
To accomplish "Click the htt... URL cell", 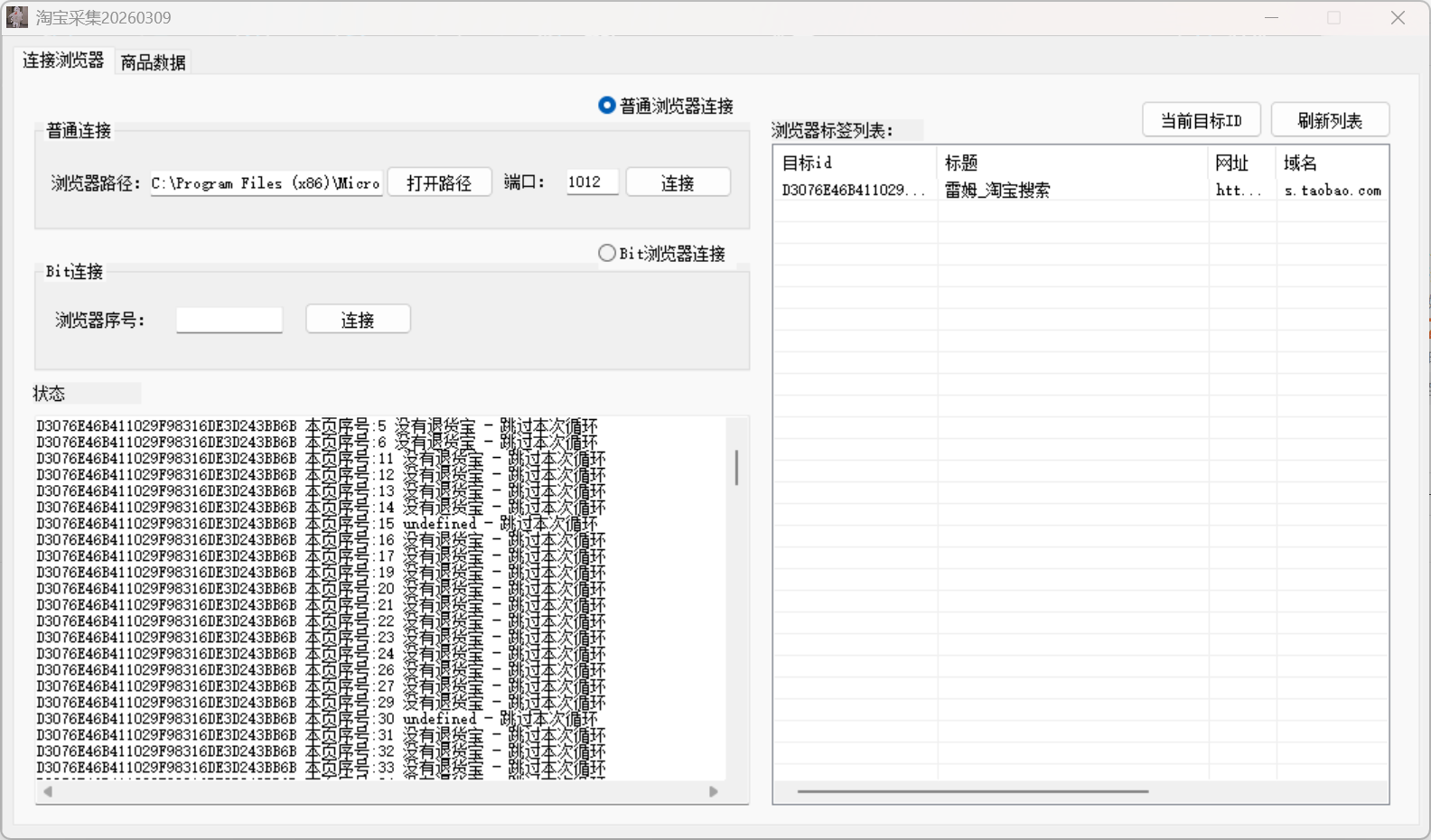I will click(x=1239, y=191).
